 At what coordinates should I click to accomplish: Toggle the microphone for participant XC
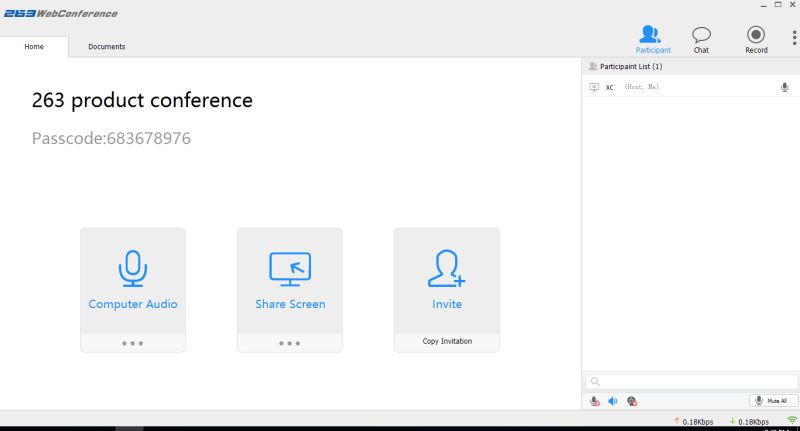[785, 88]
